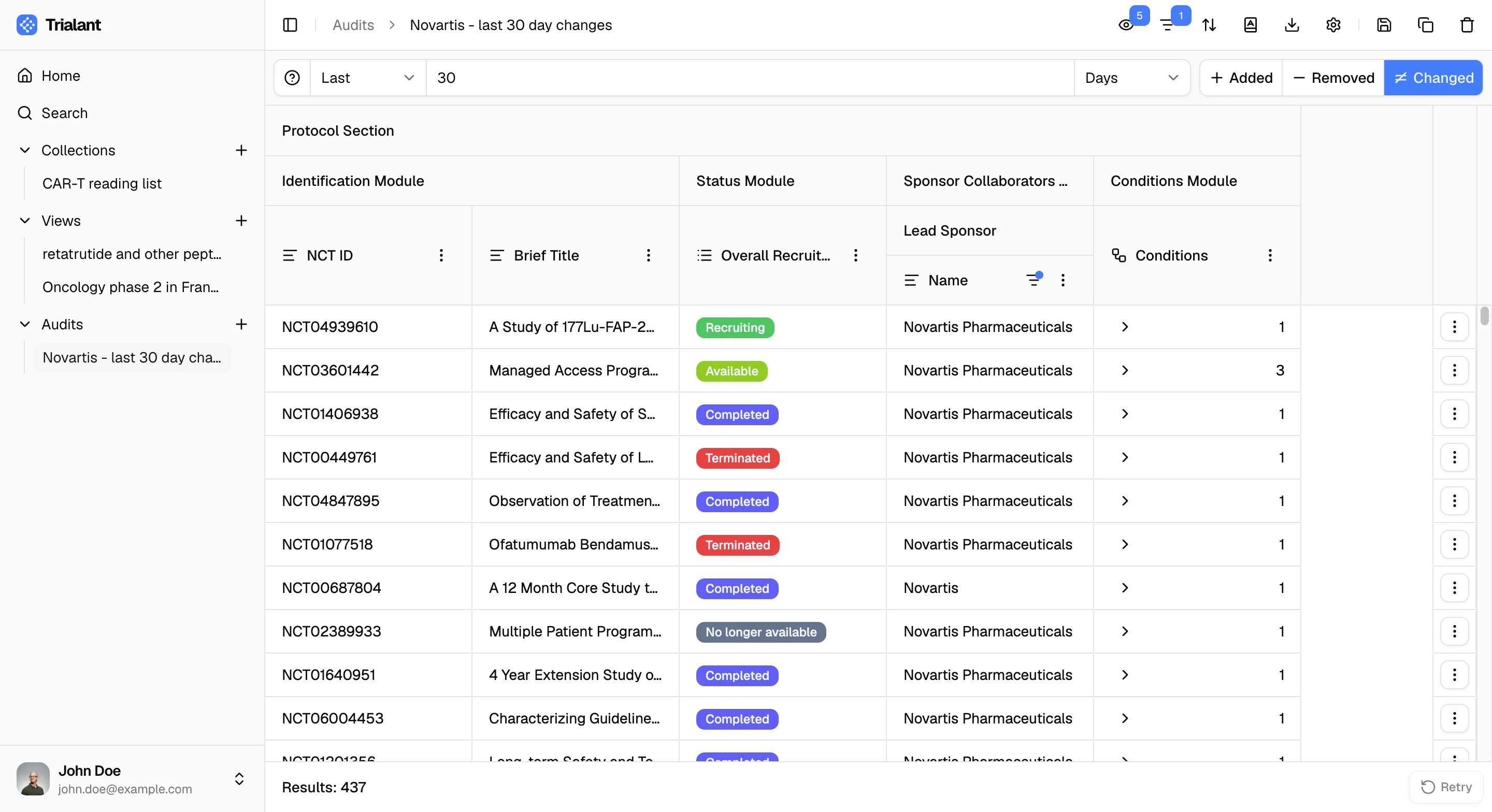Click Ofatumumab Bendamus... title cell

[575, 544]
